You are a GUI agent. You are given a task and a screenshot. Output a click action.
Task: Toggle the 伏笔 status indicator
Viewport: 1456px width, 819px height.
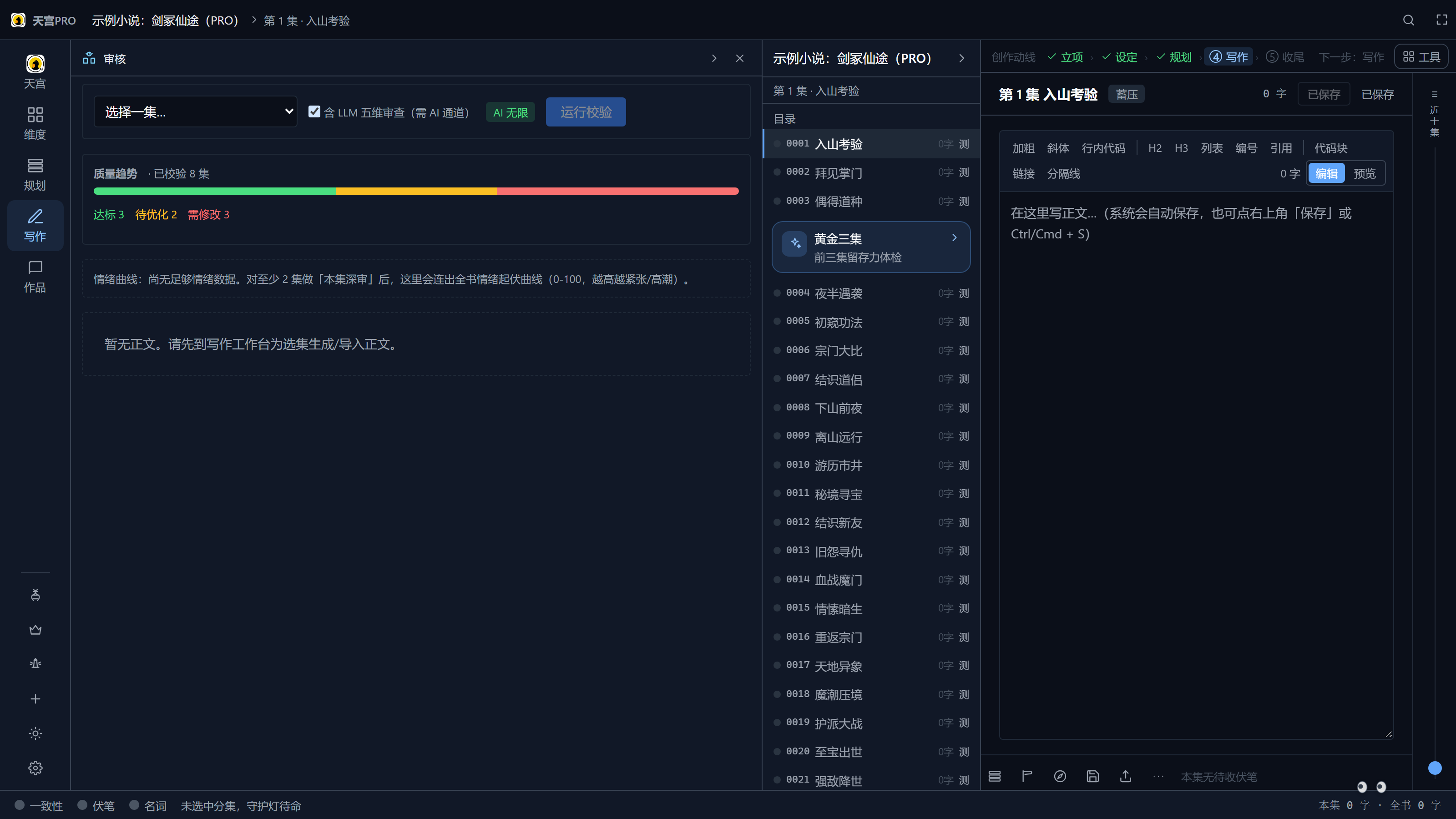[96, 805]
